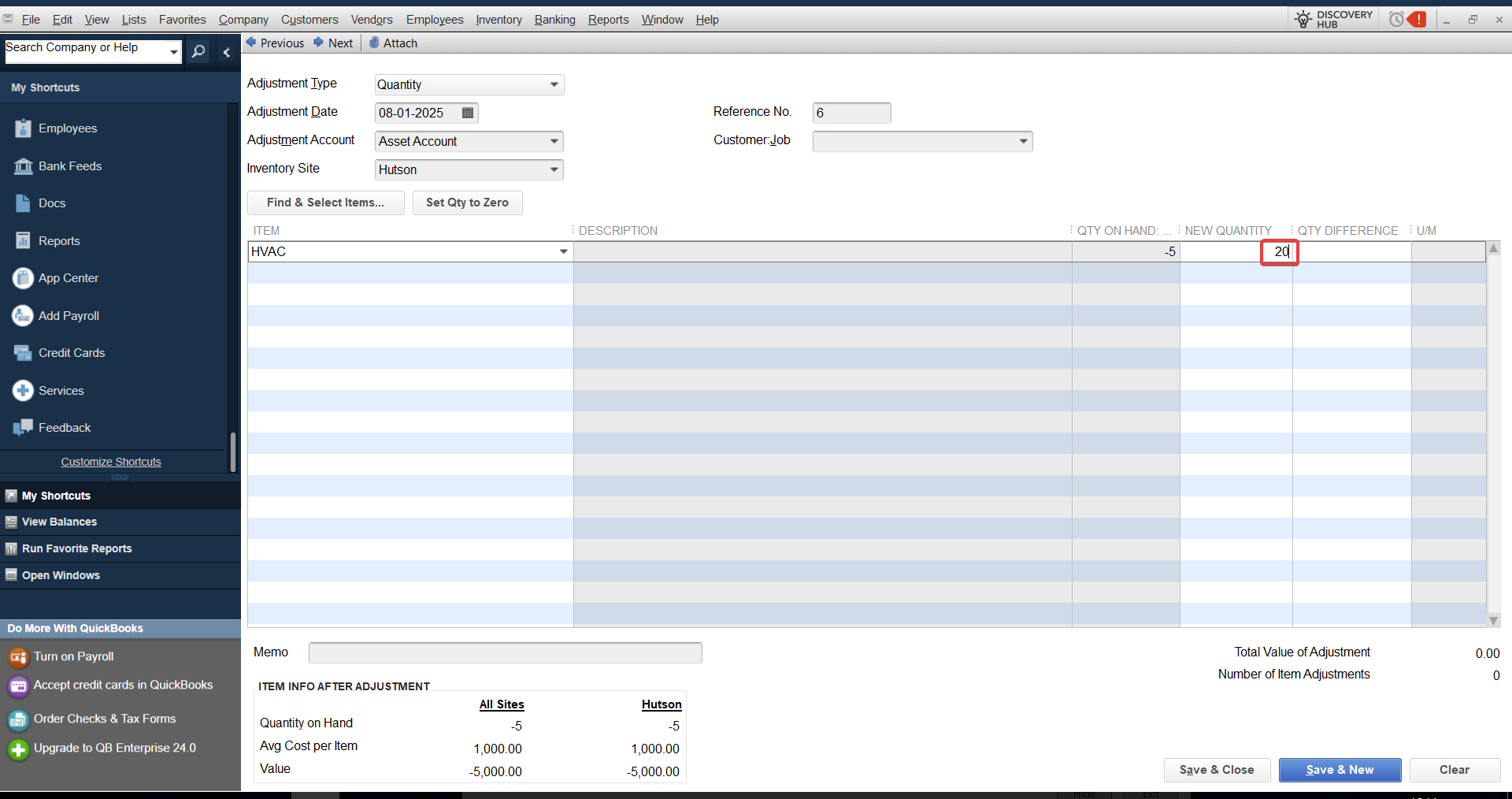Select Run Favorite Reports section
This screenshot has height=799, width=1512.
pos(120,548)
